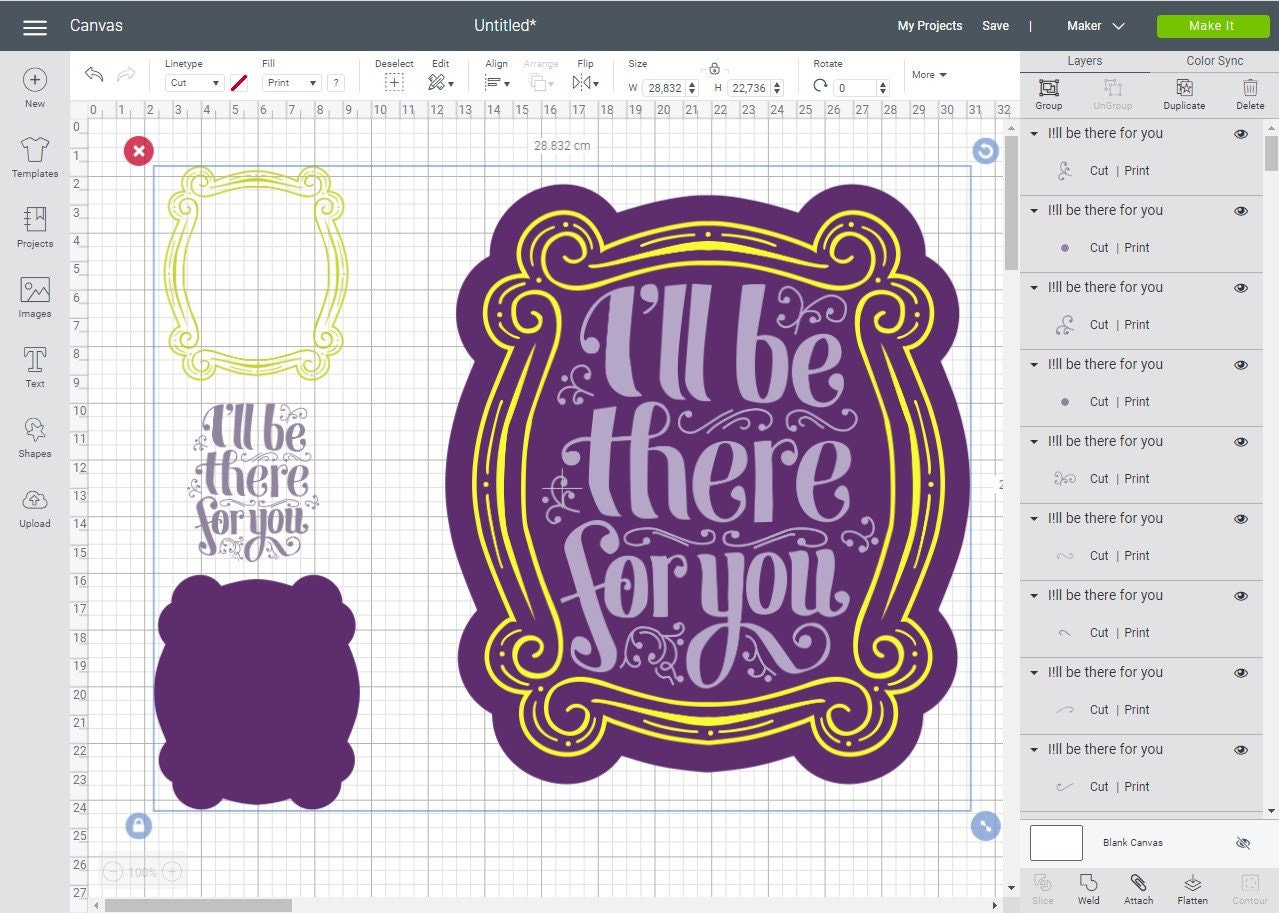
Task: Use the Flatten tool
Action: coord(1193,888)
